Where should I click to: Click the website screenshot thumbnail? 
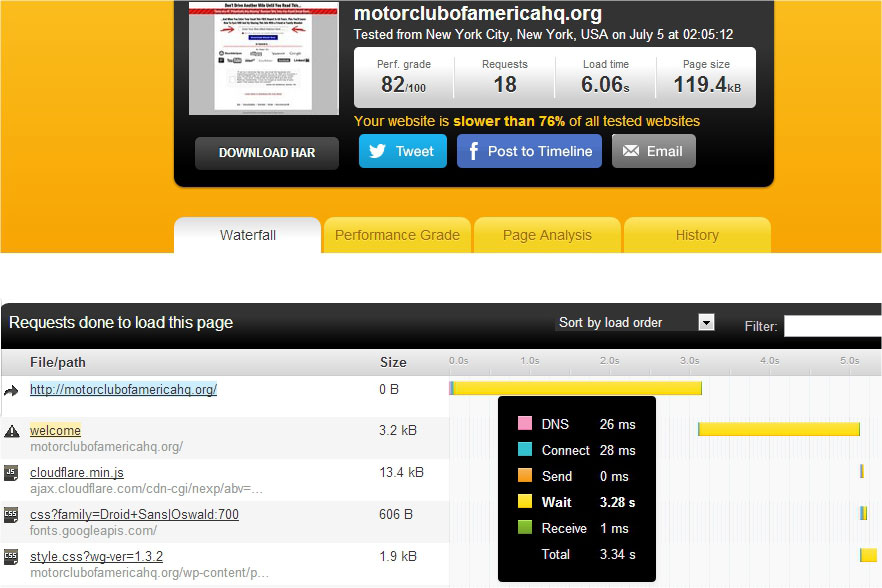click(x=264, y=58)
